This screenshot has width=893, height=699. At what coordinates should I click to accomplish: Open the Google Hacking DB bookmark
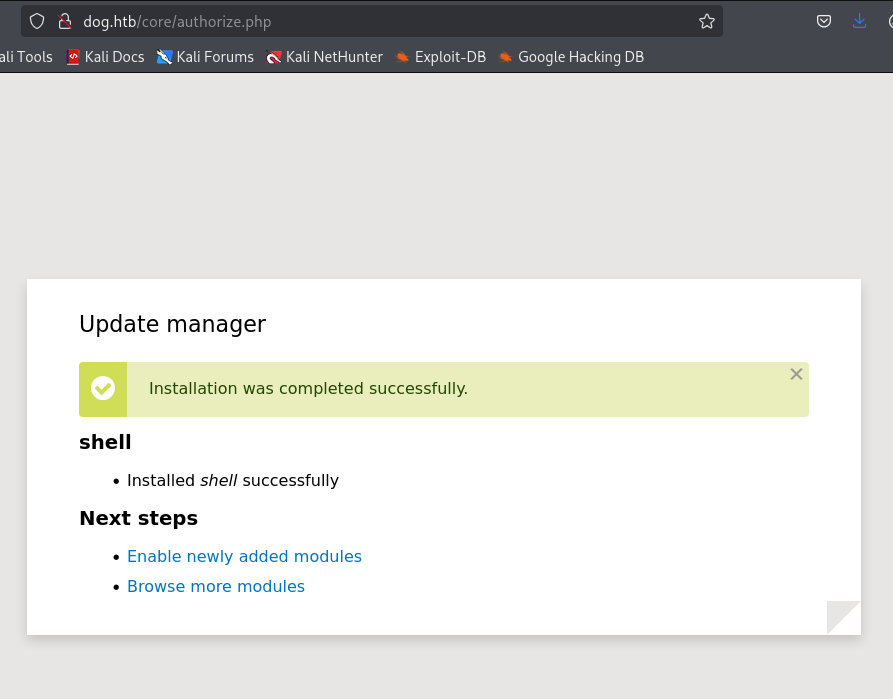tap(571, 57)
